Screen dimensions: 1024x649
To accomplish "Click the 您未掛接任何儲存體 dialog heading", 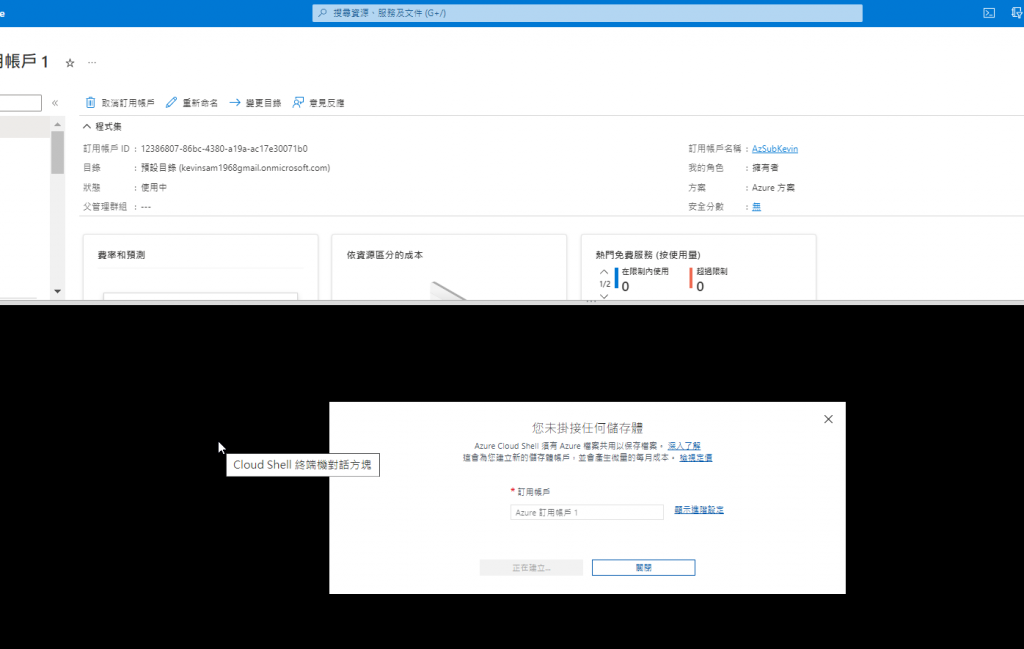I will (587, 428).
